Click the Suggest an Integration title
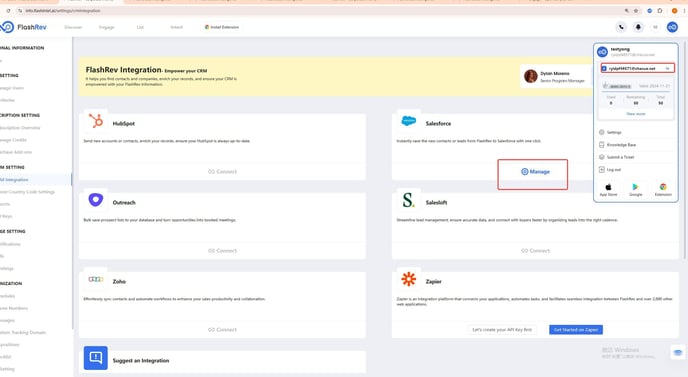Image resolution: width=688 pixels, height=377 pixels. pos(141,360)
